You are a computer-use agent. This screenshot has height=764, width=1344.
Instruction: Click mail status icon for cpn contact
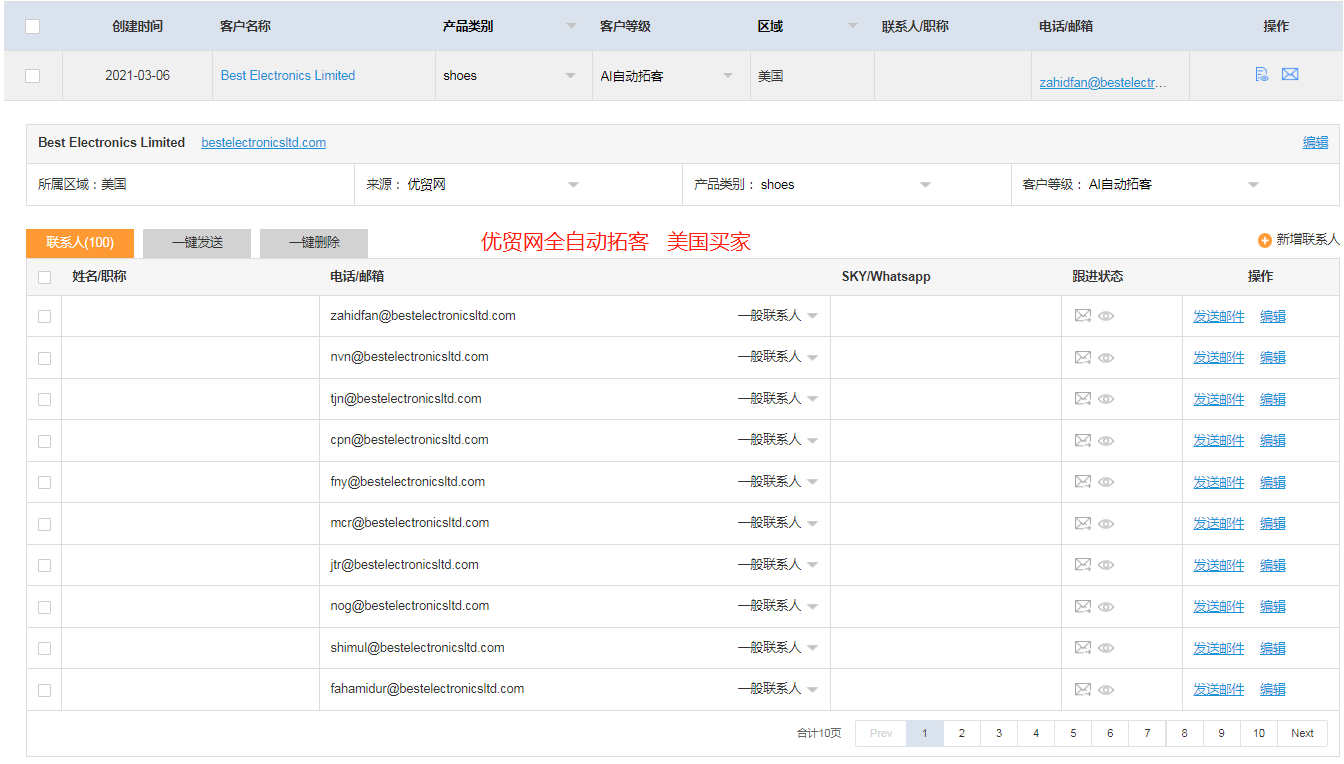[x=1083, y=440]
